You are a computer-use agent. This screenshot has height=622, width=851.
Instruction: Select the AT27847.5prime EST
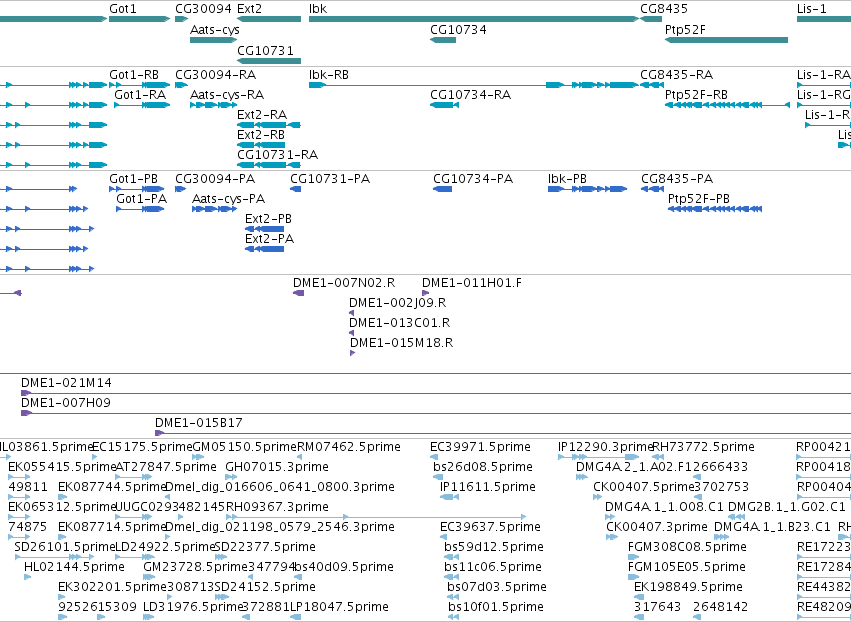coord(134,477)
